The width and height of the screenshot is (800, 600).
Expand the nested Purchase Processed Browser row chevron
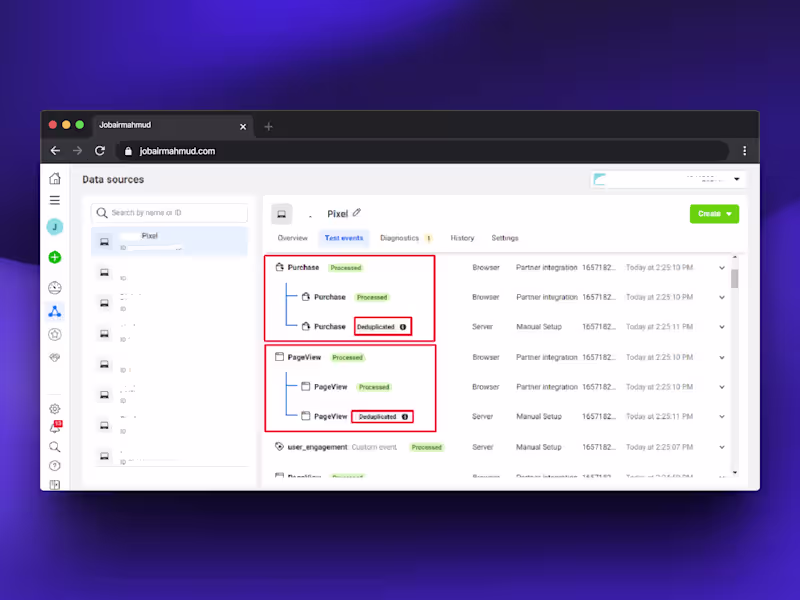point(722,297)
